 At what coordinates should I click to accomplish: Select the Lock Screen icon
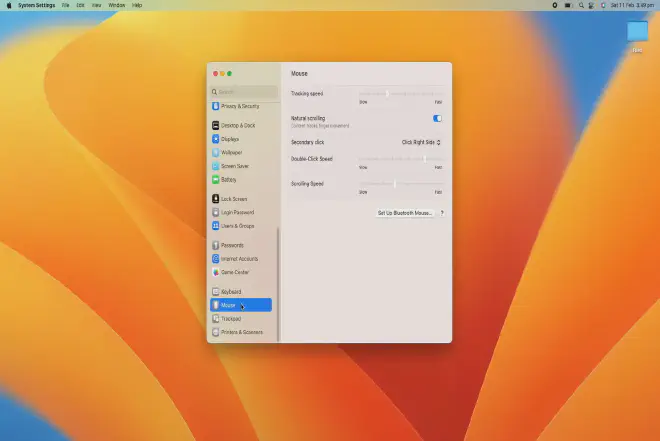pyautogui.click(x=216, y=199)
